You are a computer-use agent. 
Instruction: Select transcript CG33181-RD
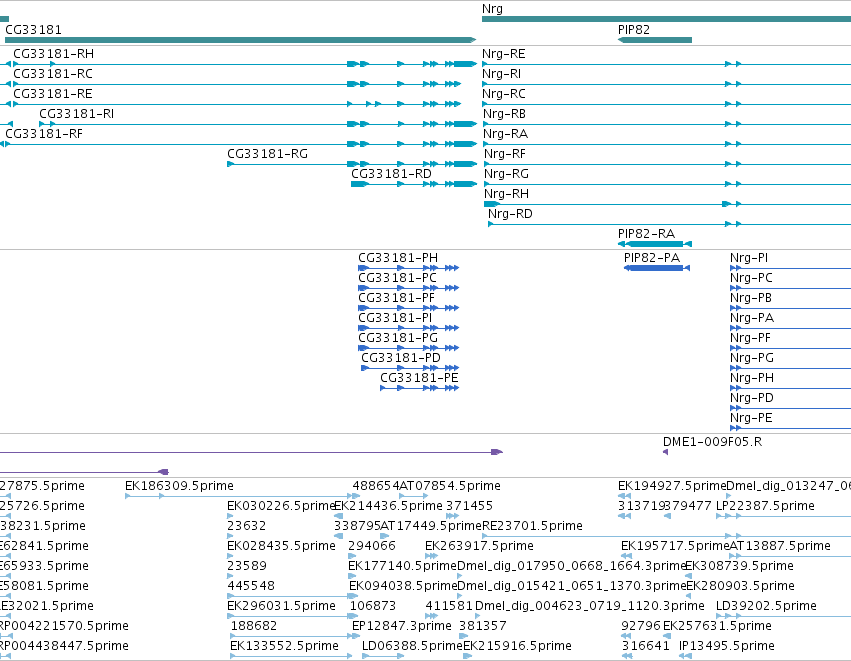391,174
